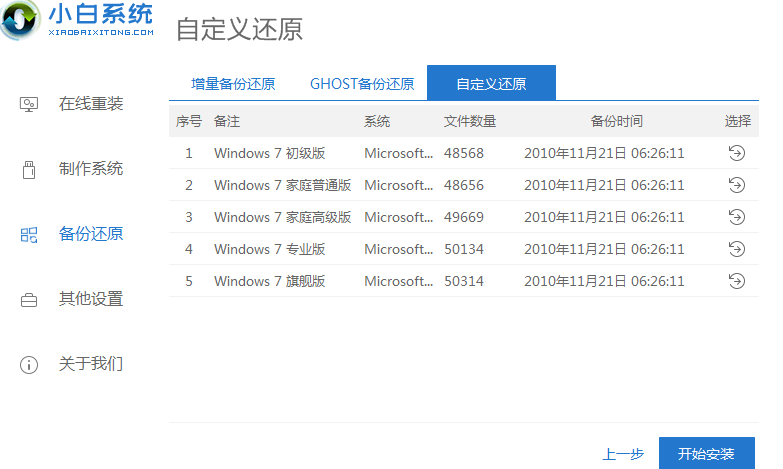Image resolution: width=783 pixels, height=469 pixels.
Task: Go back with the 上一步 link
Action: tap(623, 454)
